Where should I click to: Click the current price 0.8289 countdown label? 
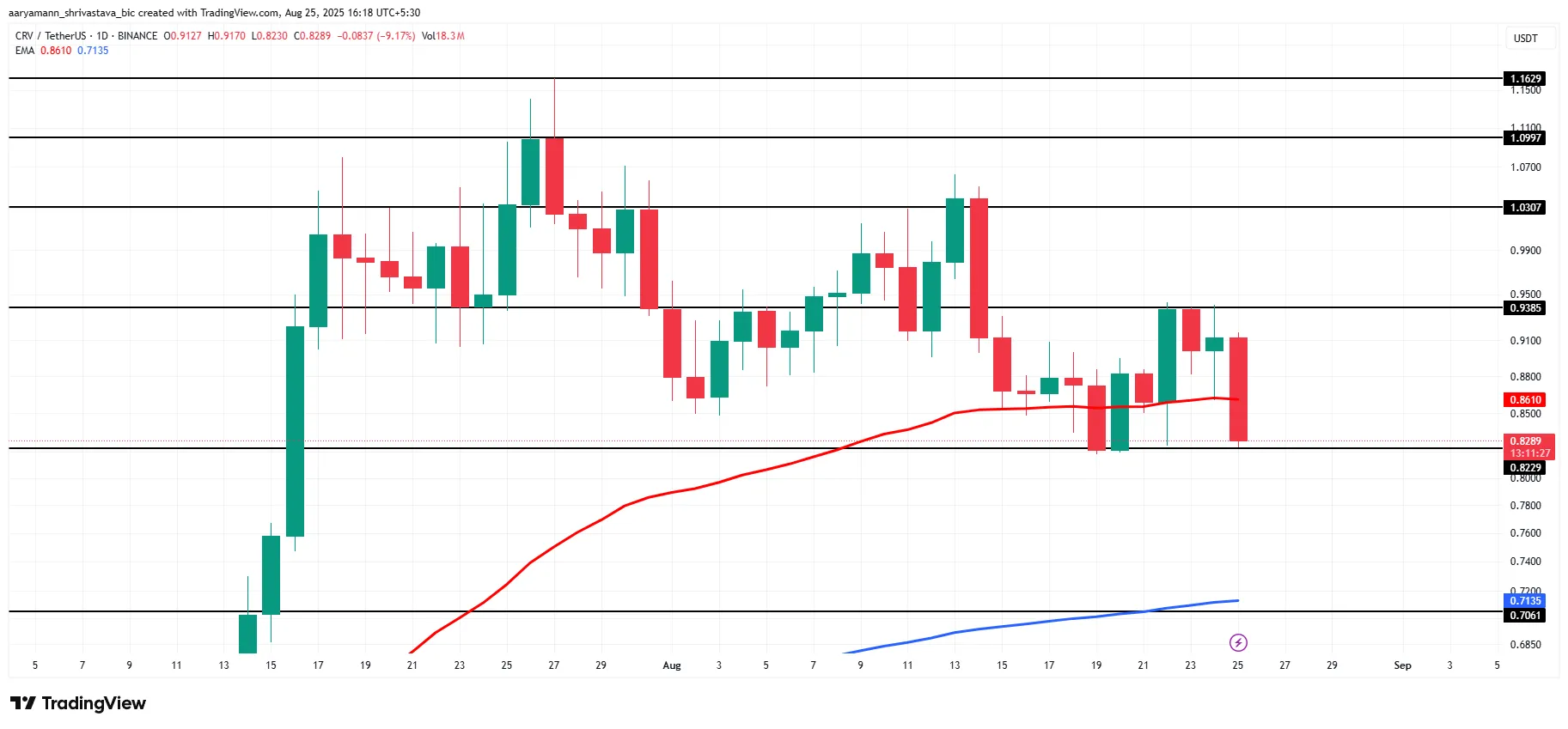point(1530,447)
